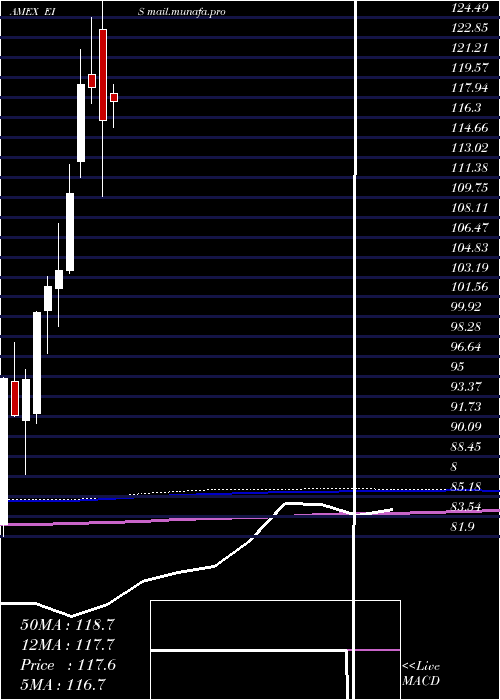Click the 91.73 price axis label
Screen dimensions: 500x700
pos(467,407)
